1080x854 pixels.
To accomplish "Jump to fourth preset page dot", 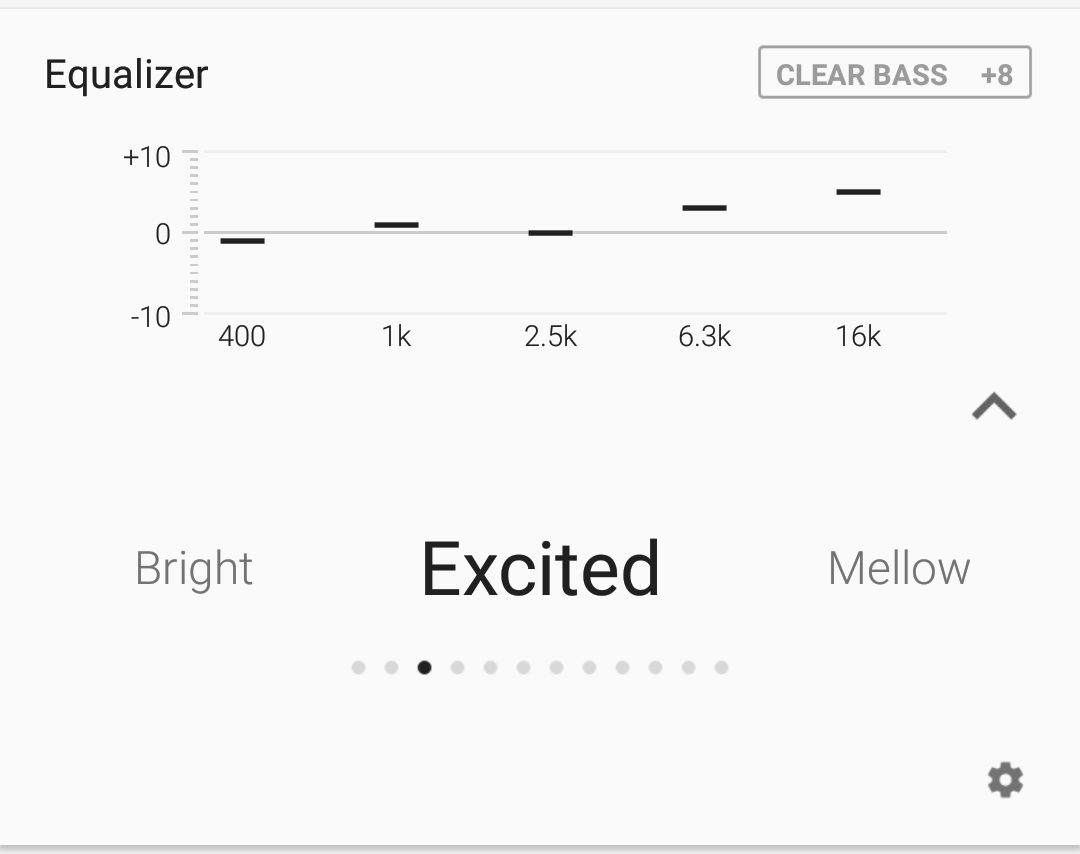I will point(457,667).
